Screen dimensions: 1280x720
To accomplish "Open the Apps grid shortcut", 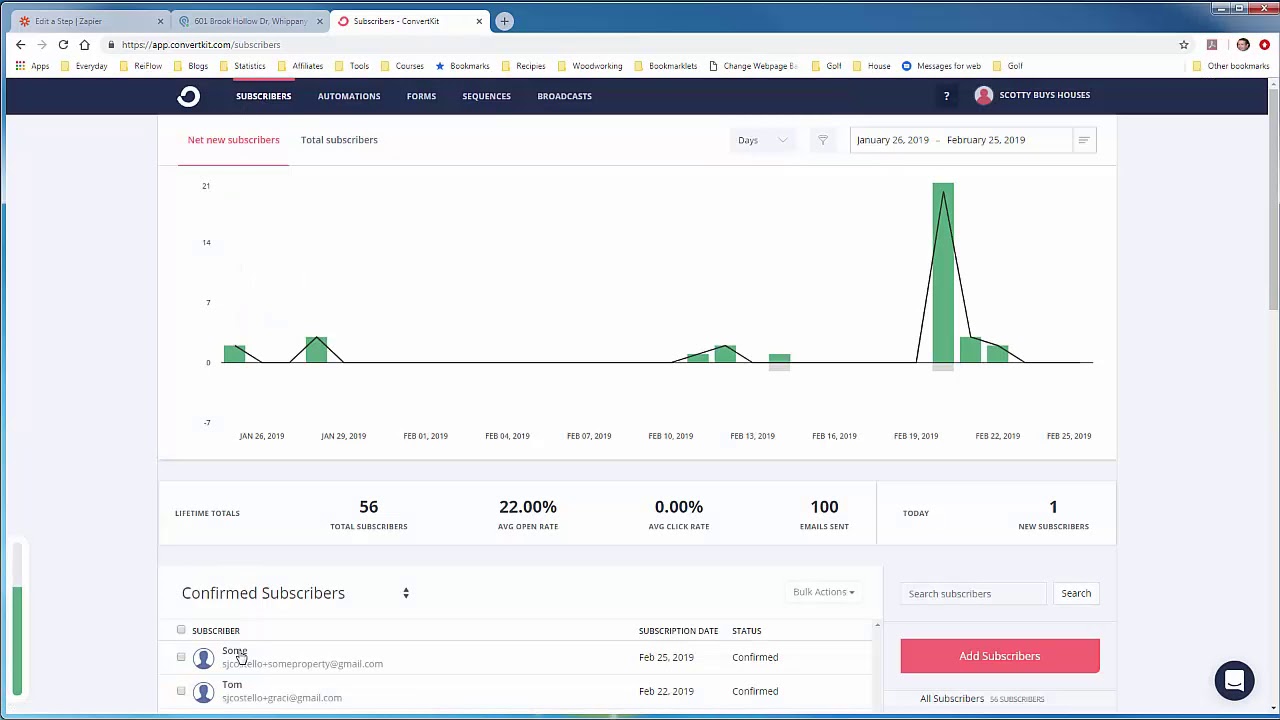I will point(32,66).
